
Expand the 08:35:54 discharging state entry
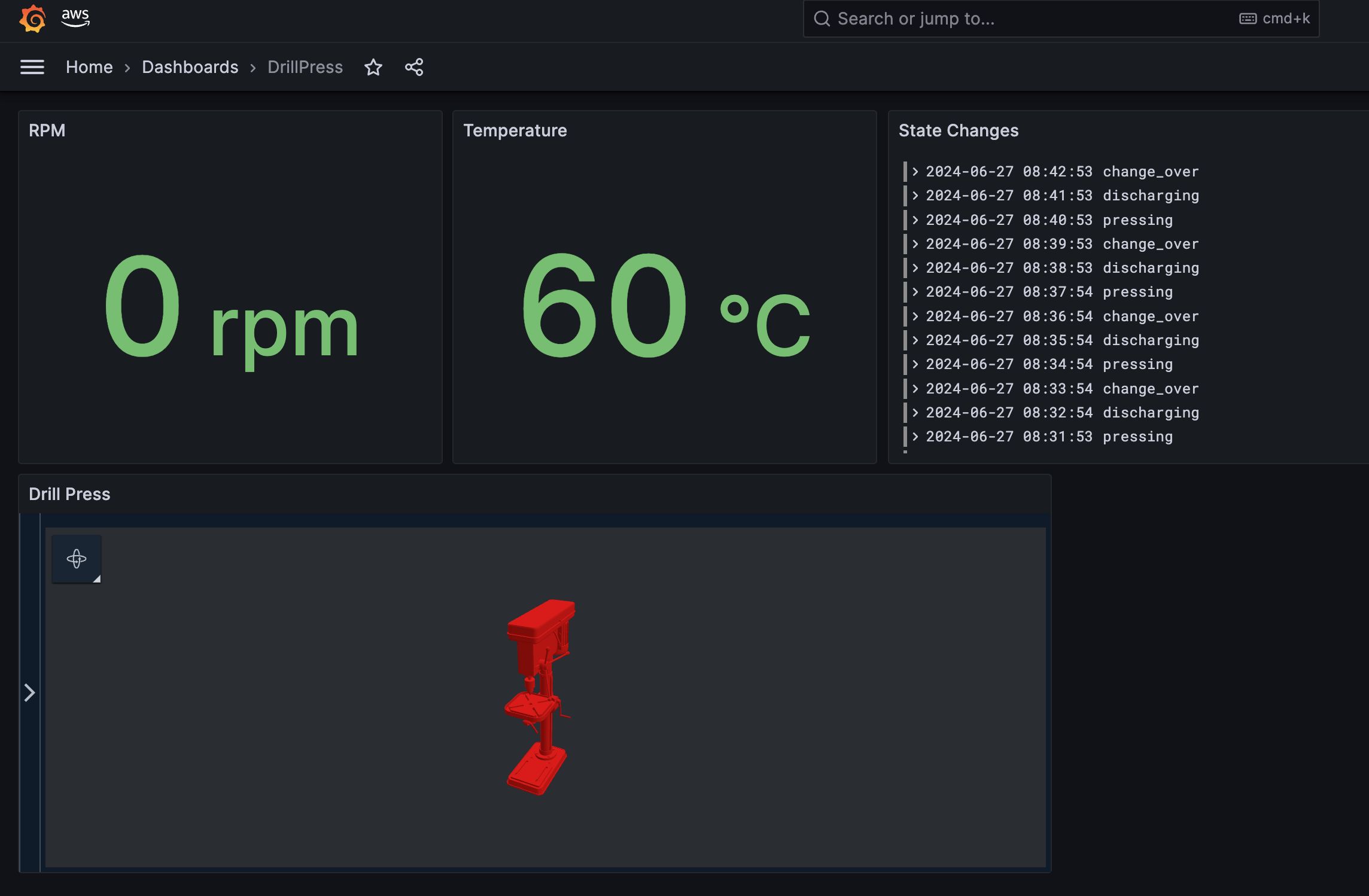(915, 340)
